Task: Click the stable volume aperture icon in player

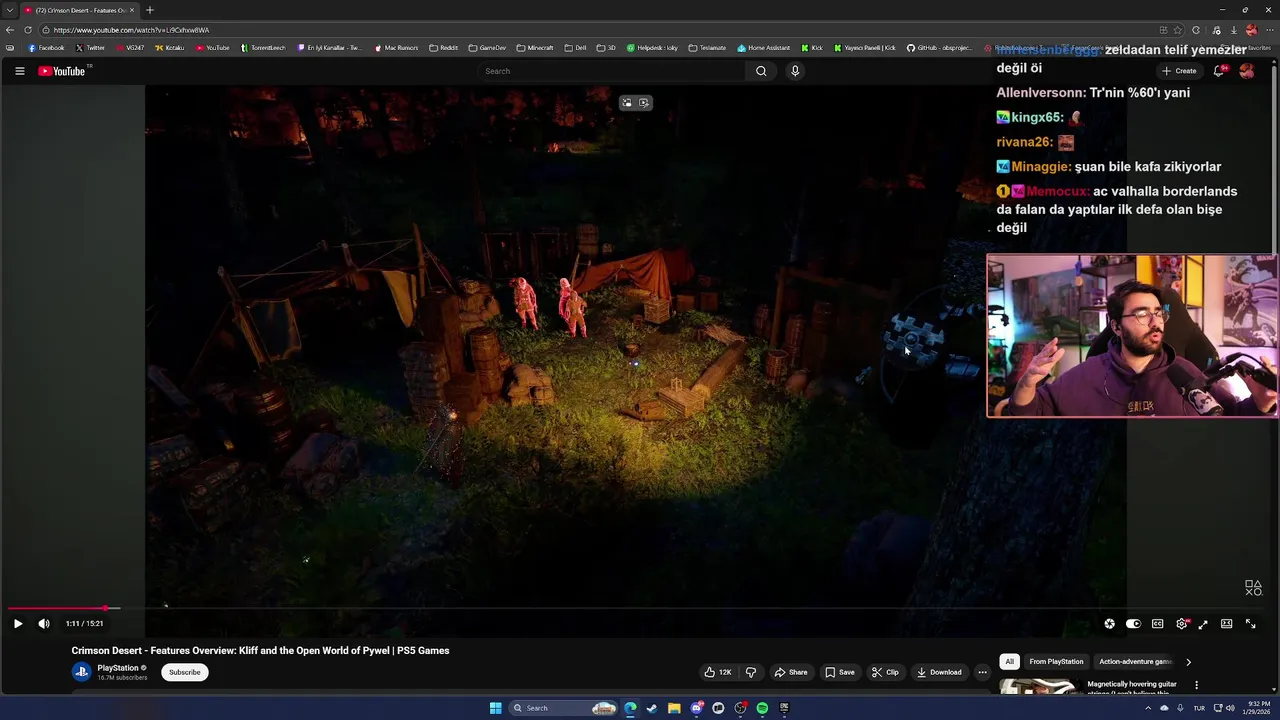Action: pos(1109,624)
